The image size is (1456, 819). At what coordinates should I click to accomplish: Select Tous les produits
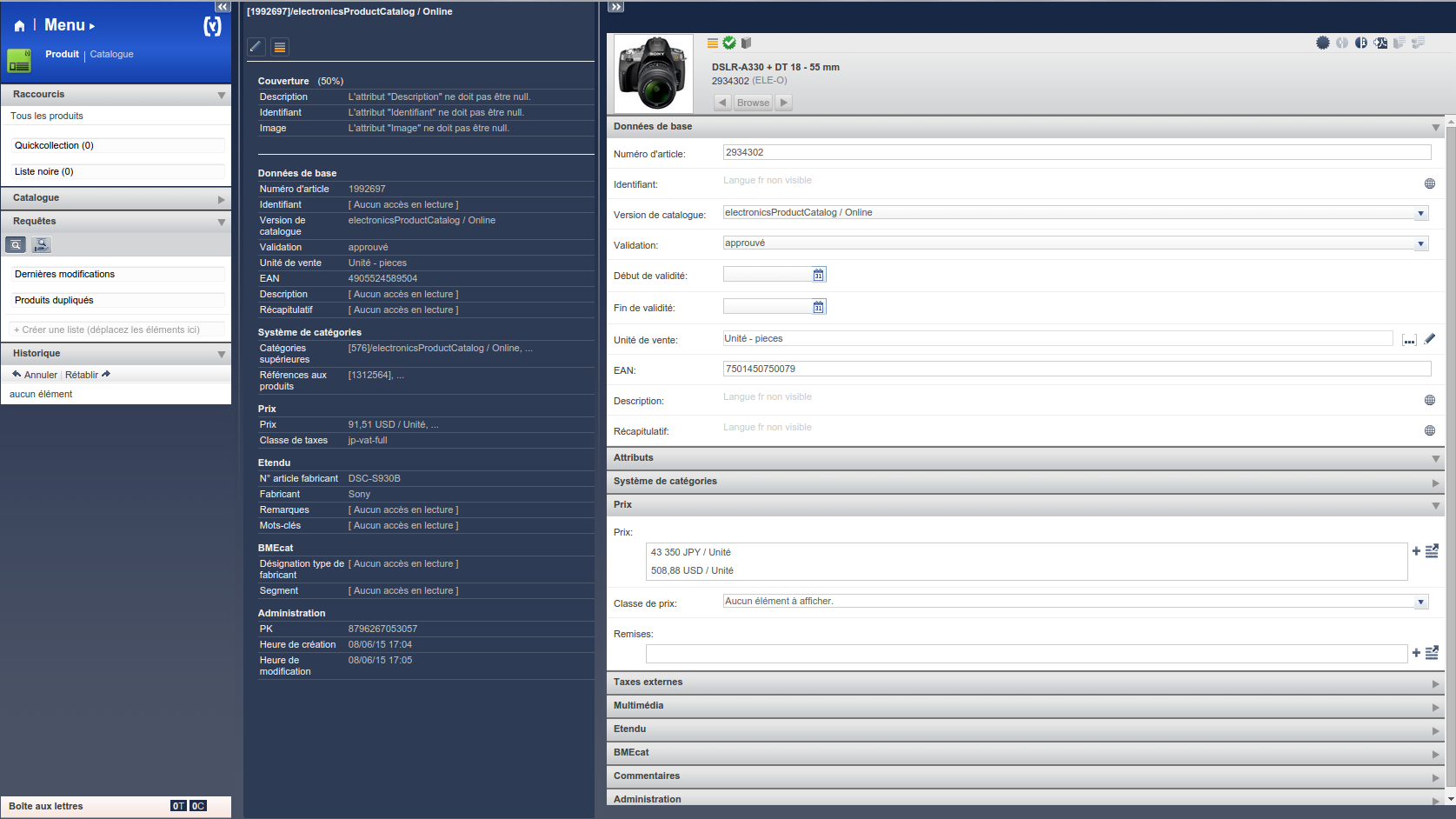pyautogui.click(x=47, y=116)
